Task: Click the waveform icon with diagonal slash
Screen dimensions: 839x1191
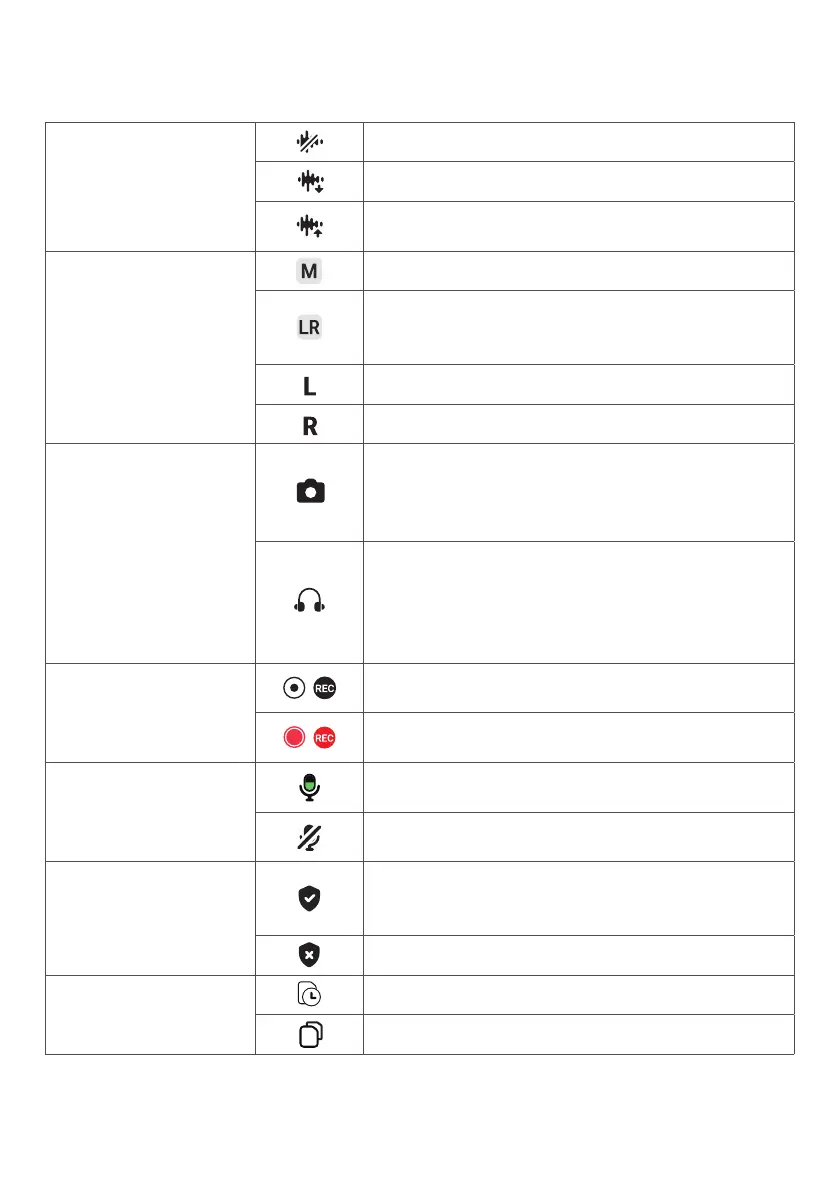Action: tap(309, 143)
